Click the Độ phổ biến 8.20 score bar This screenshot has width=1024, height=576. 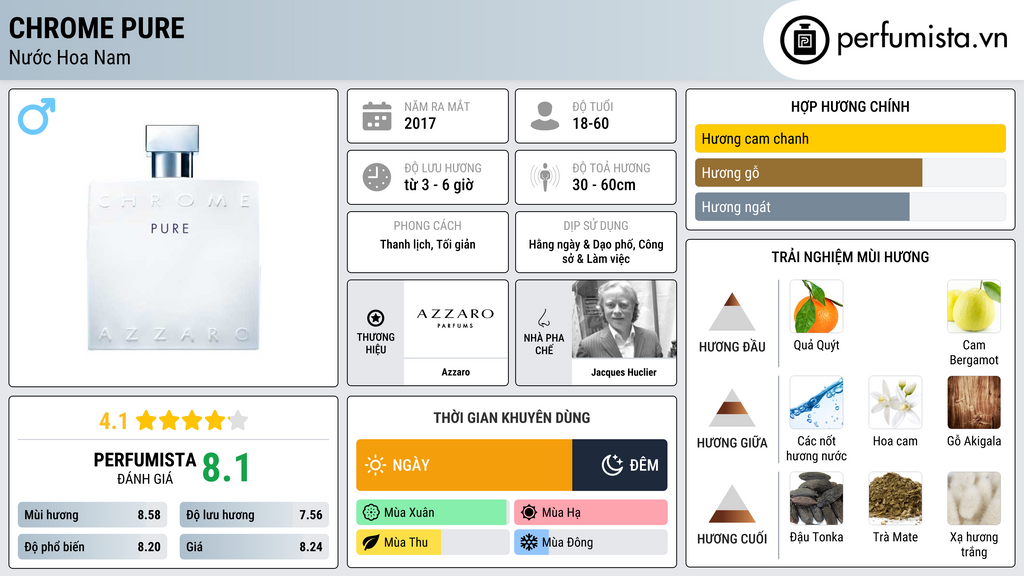(x=93, y=547)
